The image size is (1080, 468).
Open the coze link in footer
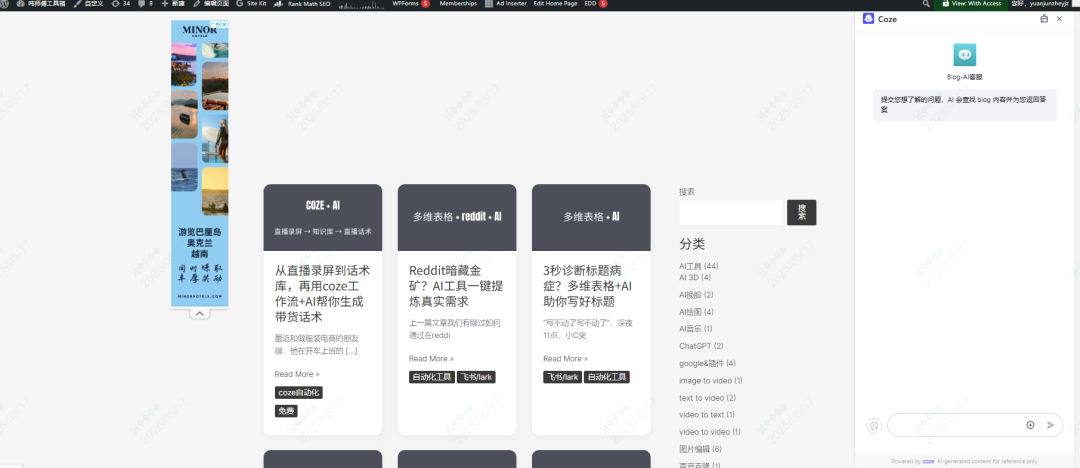click(928, 461)
